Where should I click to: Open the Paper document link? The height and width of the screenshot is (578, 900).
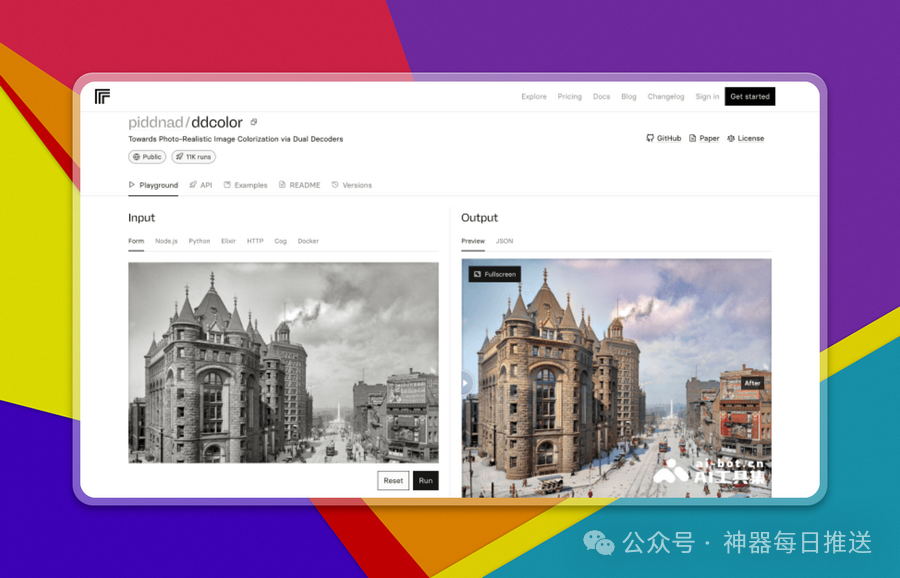pos(704,138)
